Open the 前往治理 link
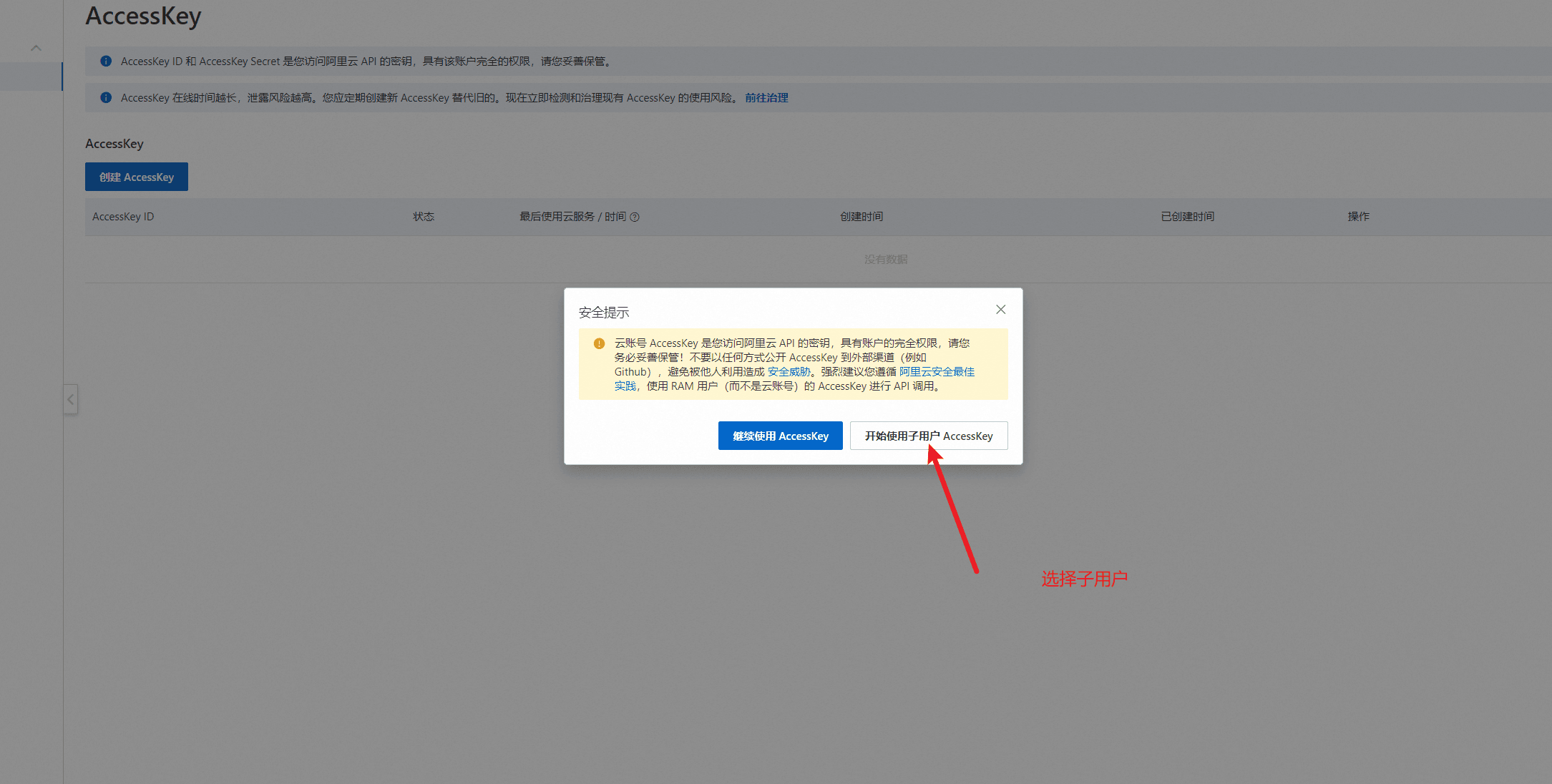The height and width of the screenshot is (784, 1552). (x=766, y=98)
